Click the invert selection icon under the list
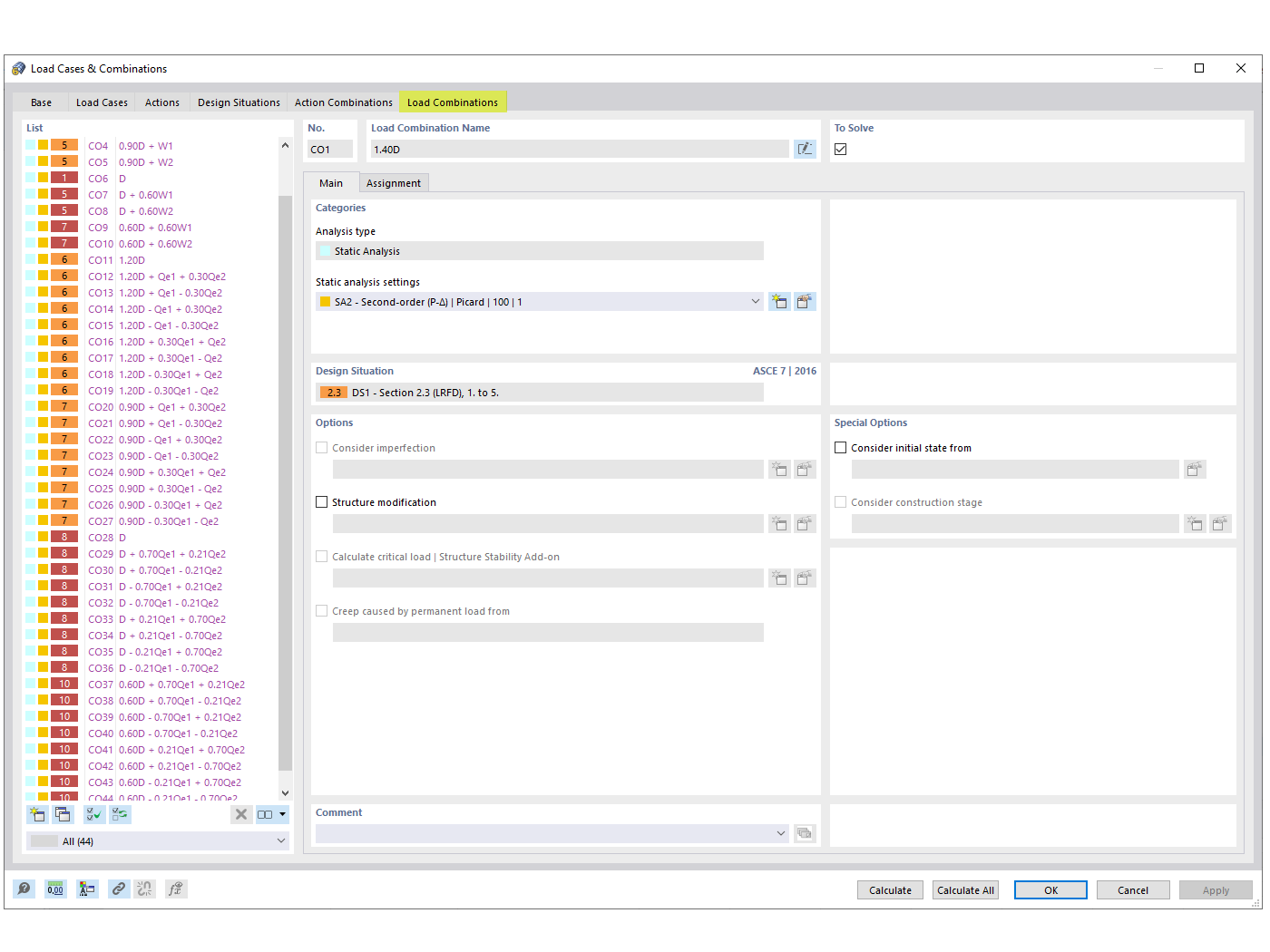1270x952 pixels. tap(120, 814)
